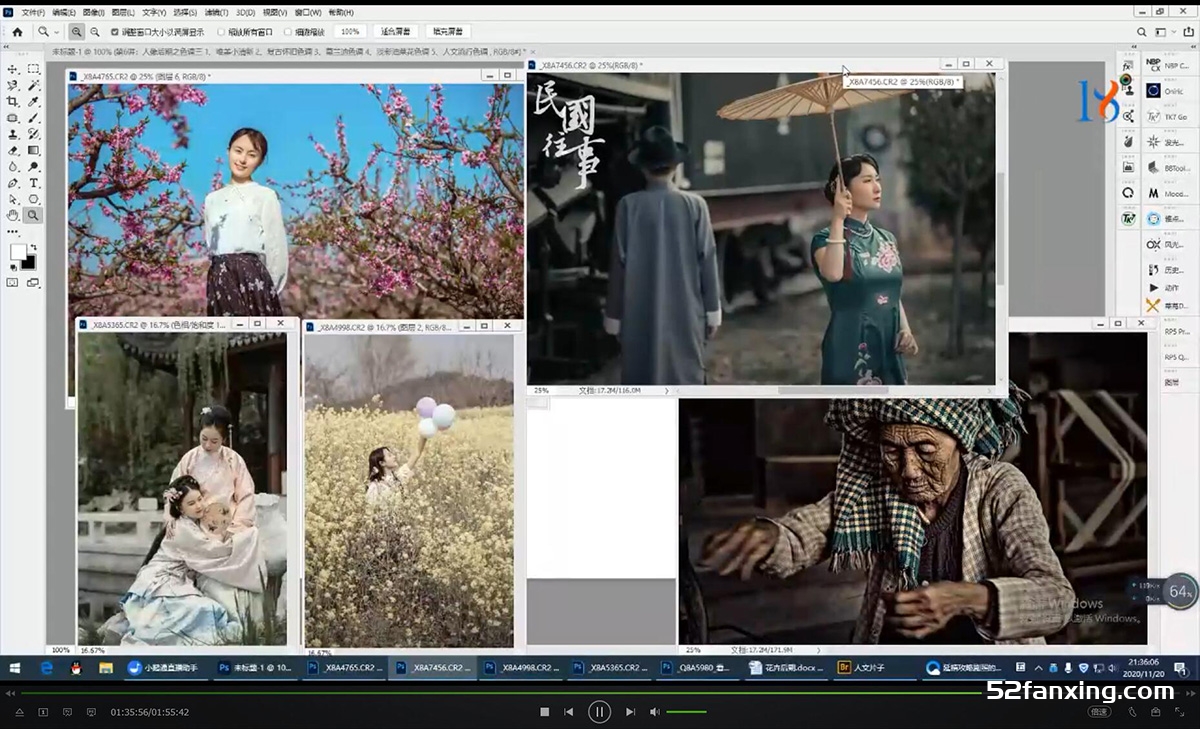The width and height of the screenshot is (1200, 729).
Task: Click the 100% zoom button
Action: click(350, 32)
